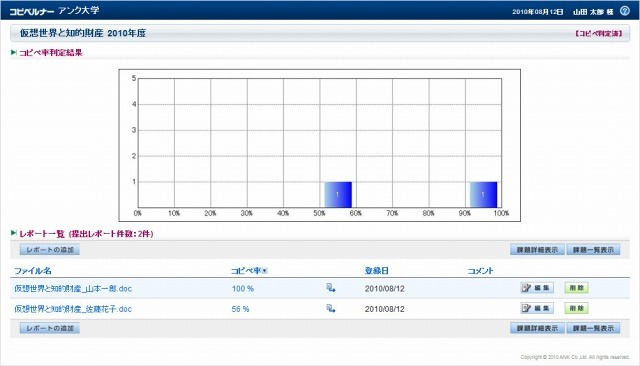Click the green arrow beside レポート一覧

coord(13,233)
